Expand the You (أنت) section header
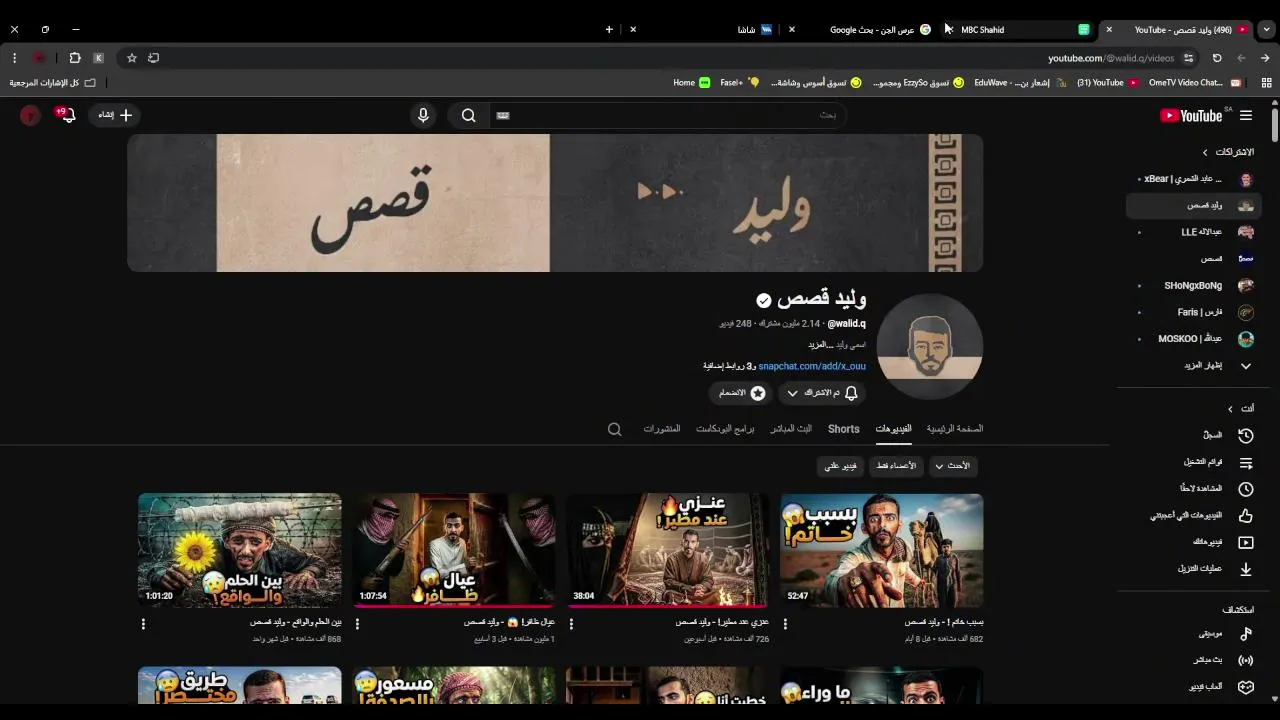The width and height of the screenshot is (1280, 720). (x=1240, y=408)
